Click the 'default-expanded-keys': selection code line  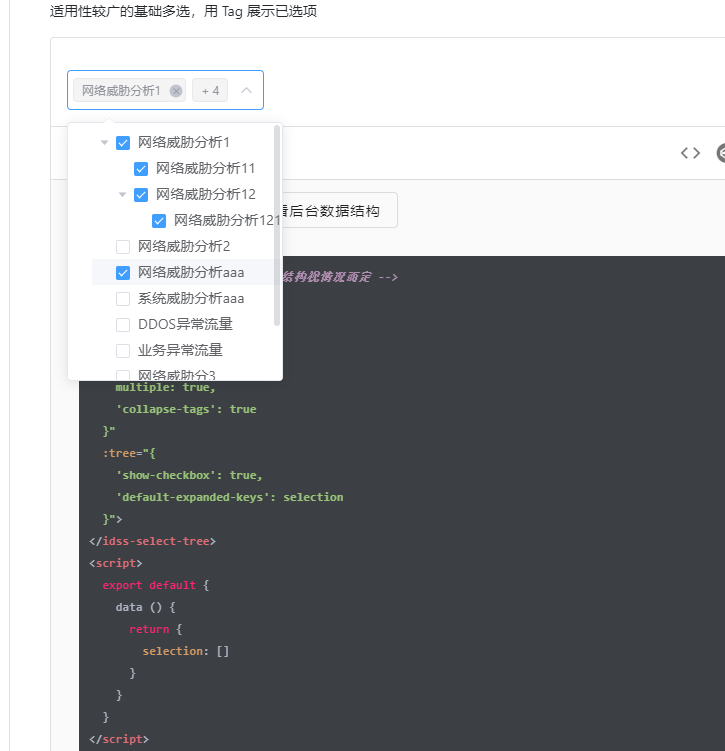(229, 497)
